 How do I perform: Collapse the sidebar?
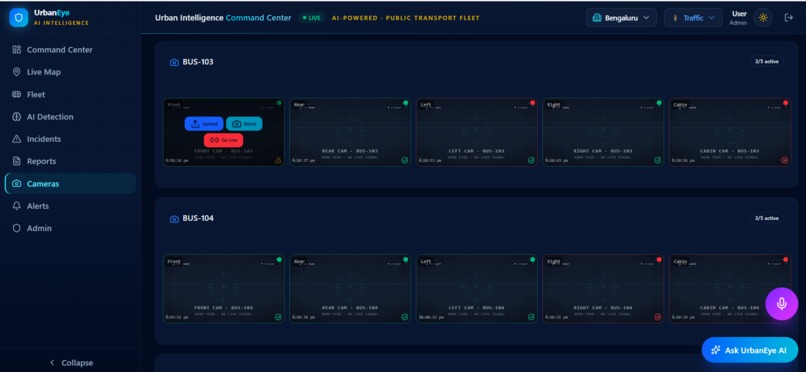[71, 363]
